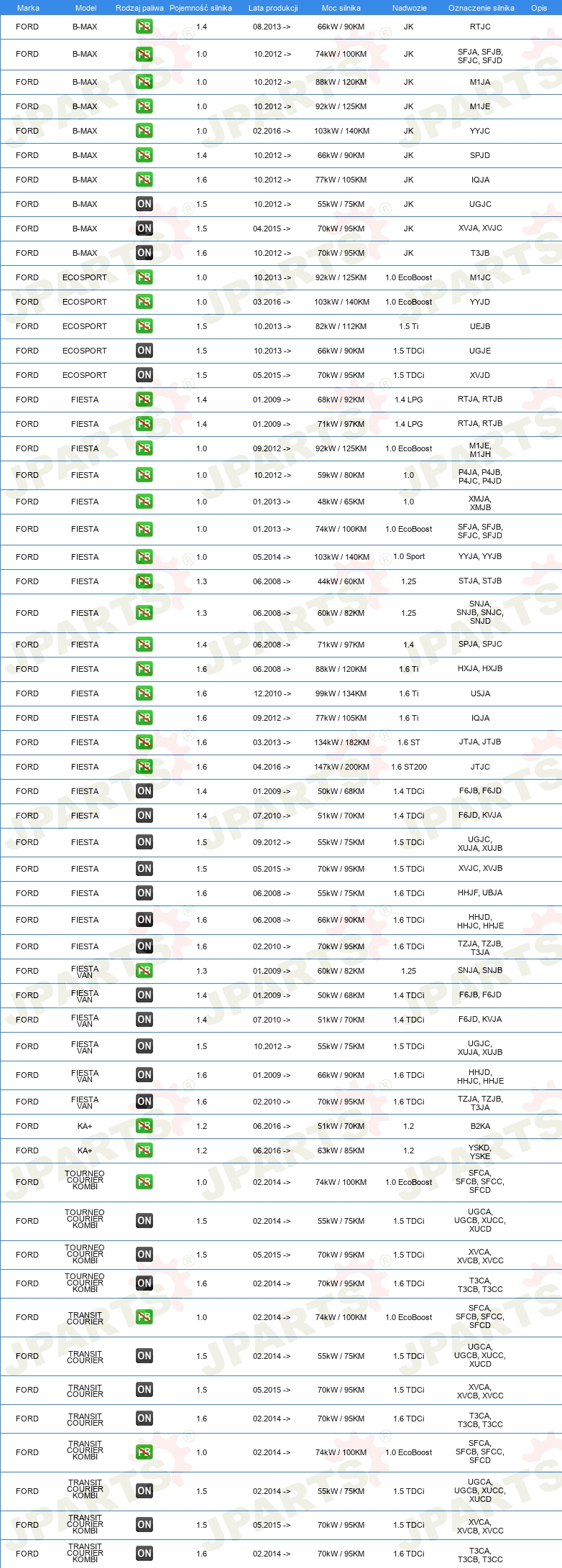Click the '134kW / 182KM' power cell
562x1568 pixels.
tap(341, 742)
